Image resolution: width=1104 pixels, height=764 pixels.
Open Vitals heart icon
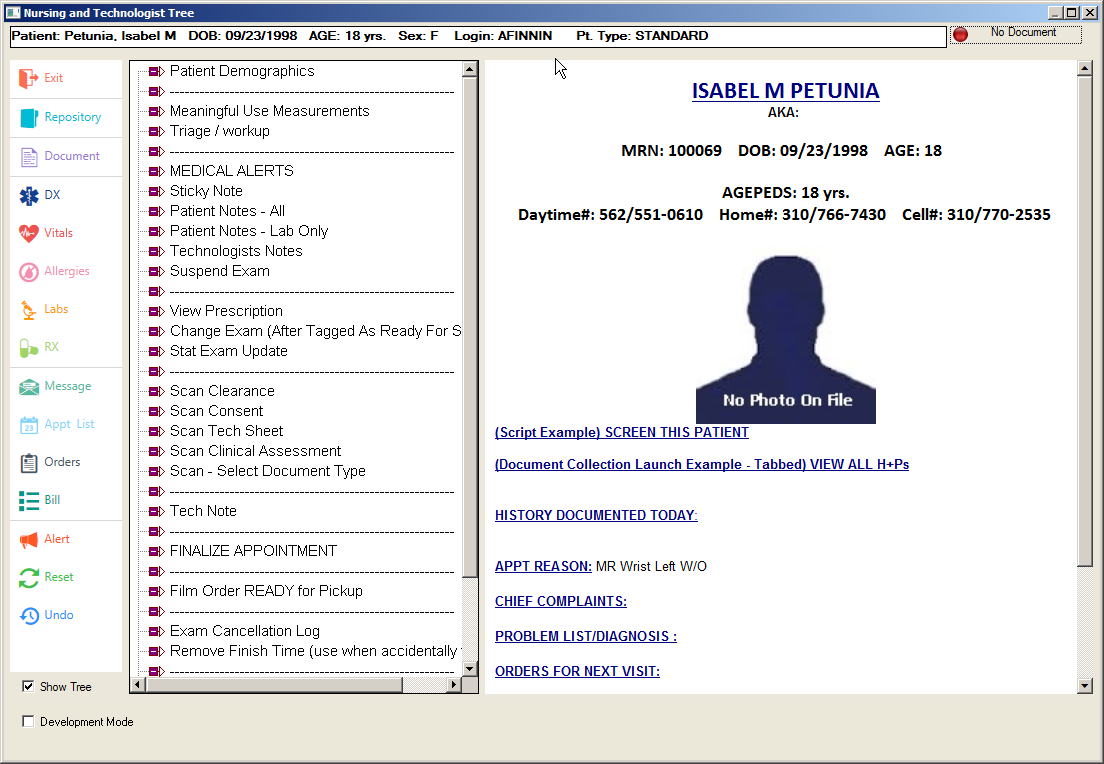click(x=28, y=233)
